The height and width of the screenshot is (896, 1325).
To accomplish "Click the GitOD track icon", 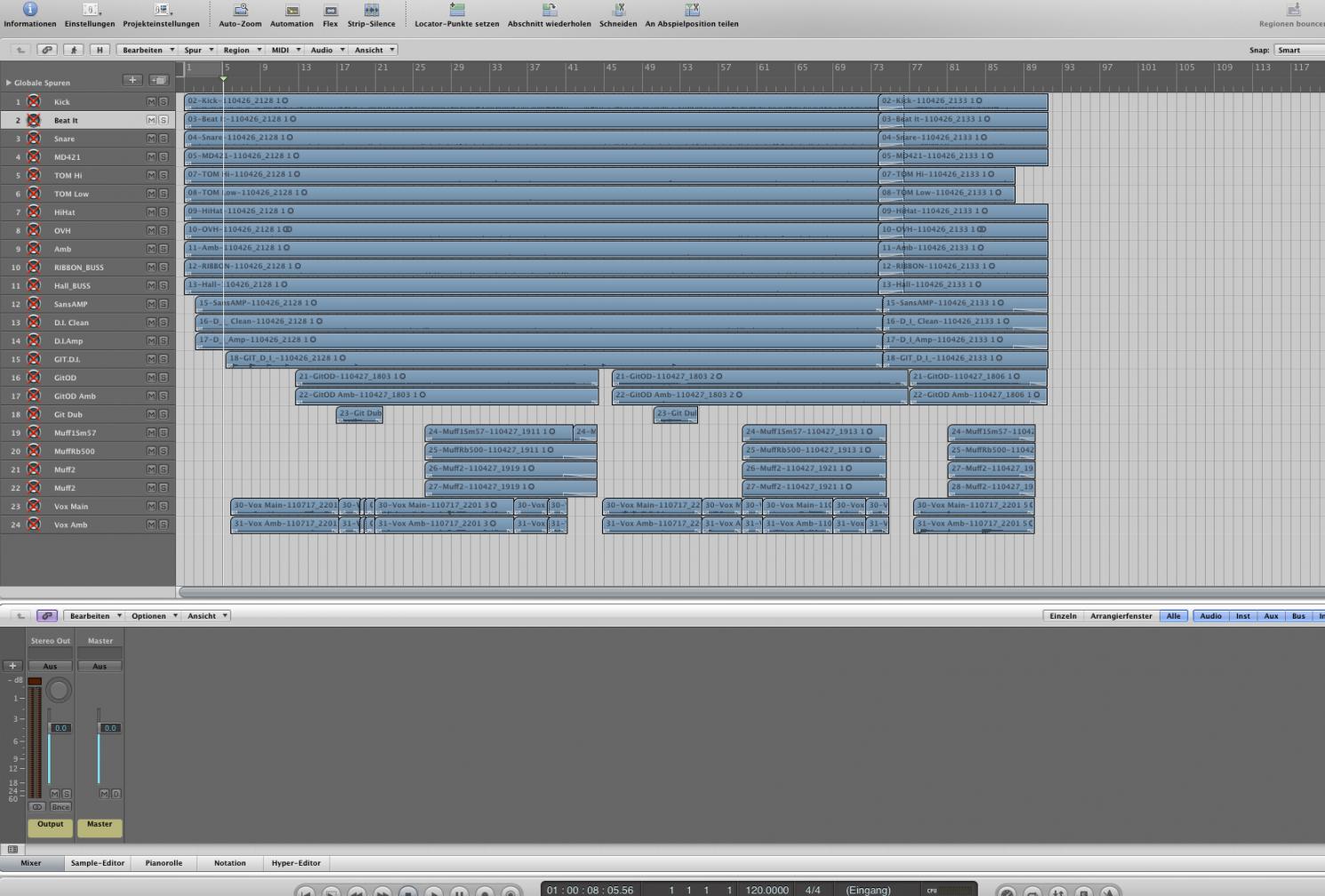I will point(34,377).
